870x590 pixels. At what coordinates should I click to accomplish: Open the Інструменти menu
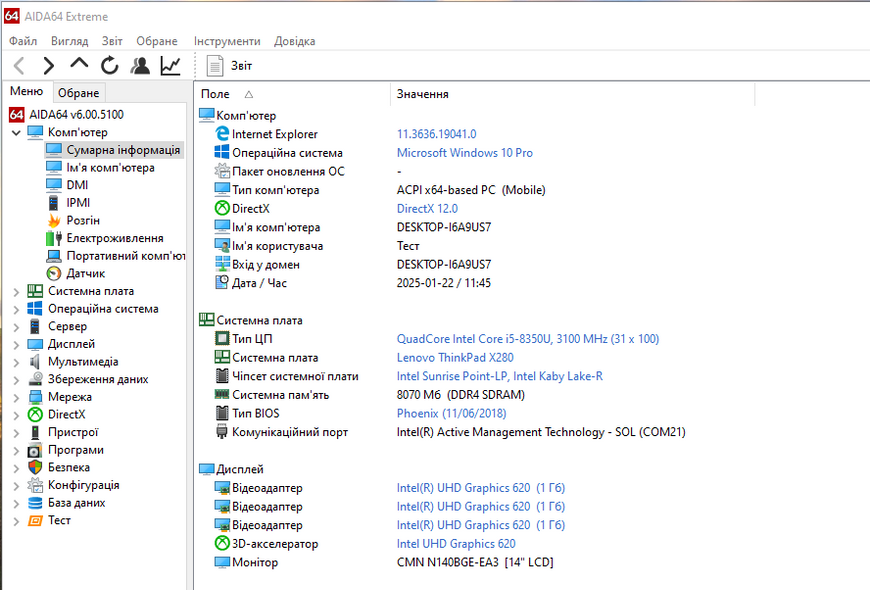point(227,41)
